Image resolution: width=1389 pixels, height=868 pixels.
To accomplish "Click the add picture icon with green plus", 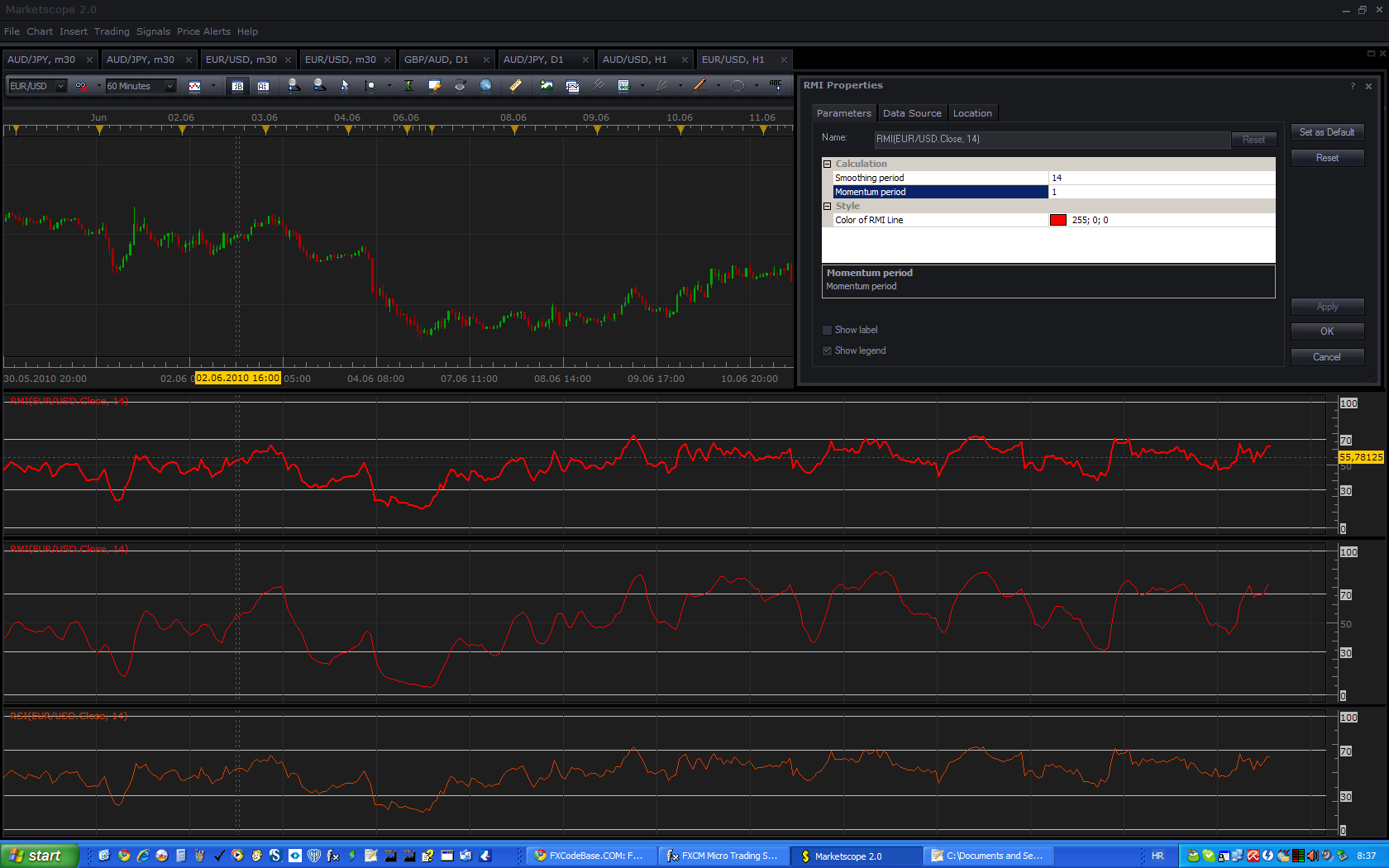I will [547, 86].
